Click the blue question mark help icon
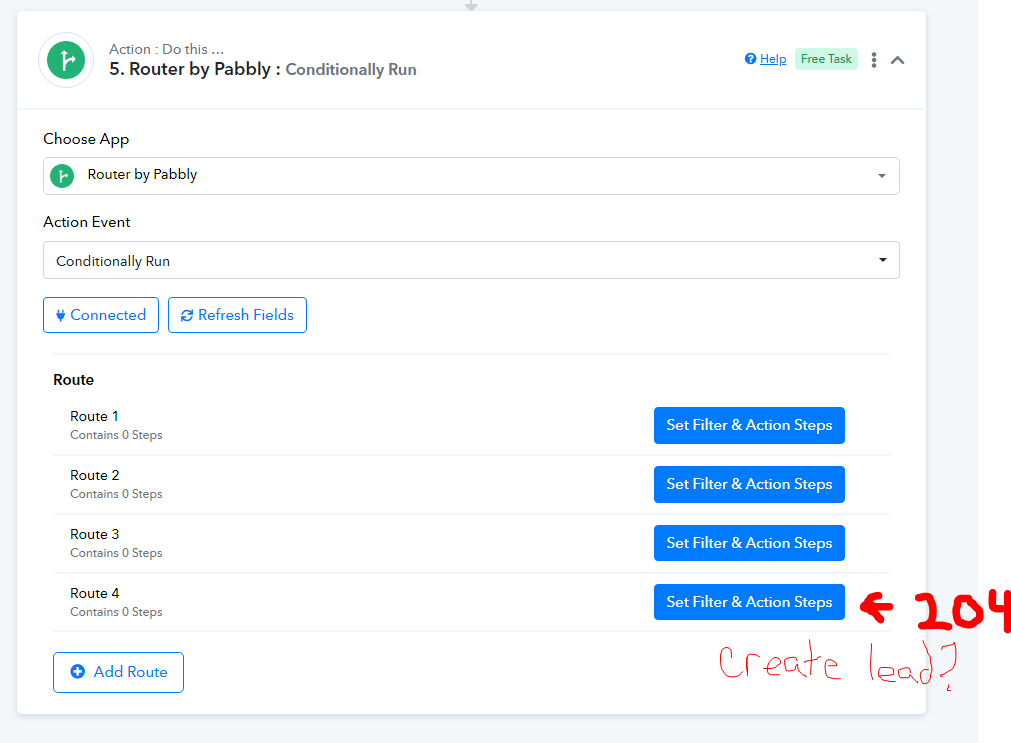 750,59
